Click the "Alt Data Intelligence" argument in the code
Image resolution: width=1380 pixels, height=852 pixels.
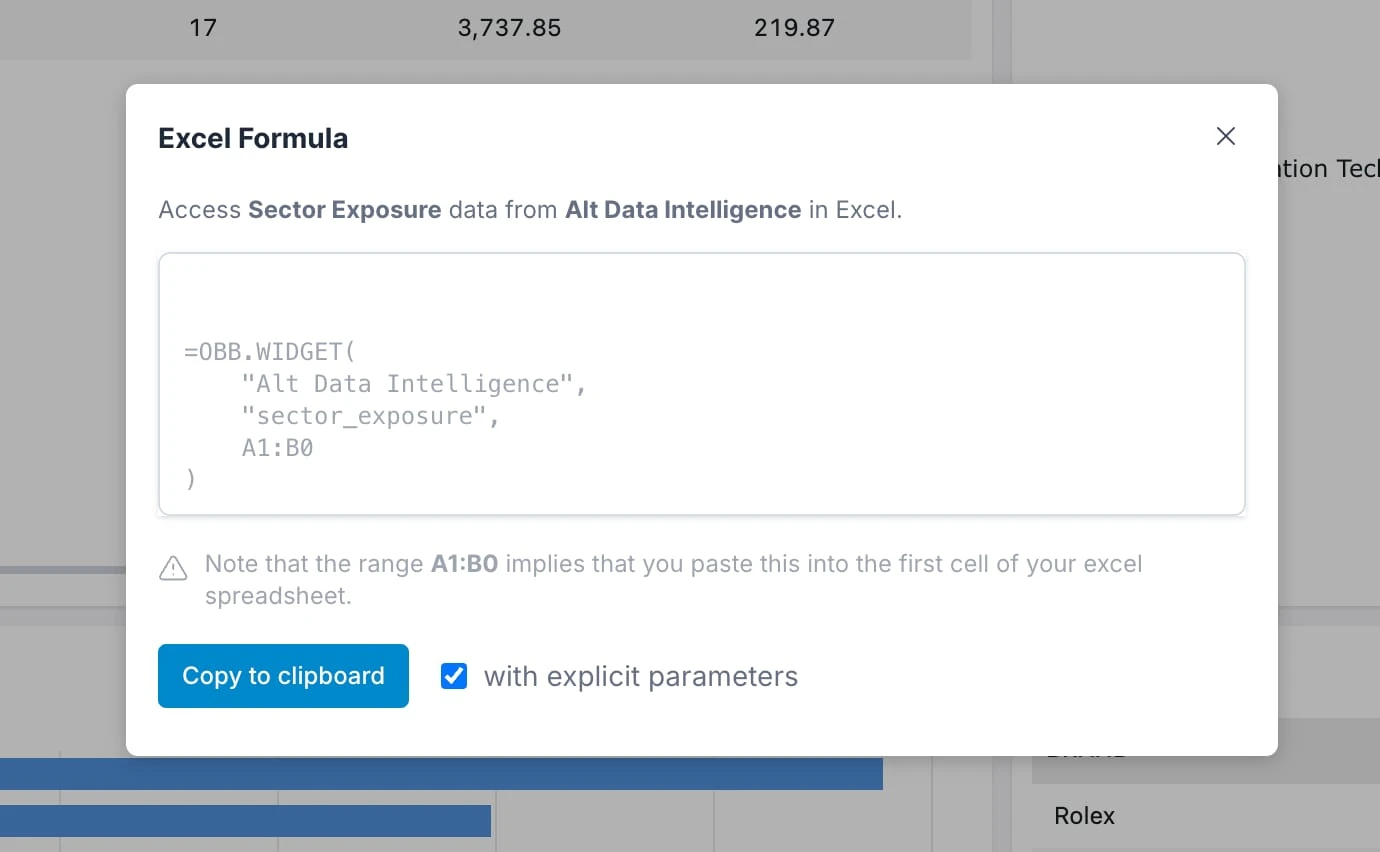412,383
